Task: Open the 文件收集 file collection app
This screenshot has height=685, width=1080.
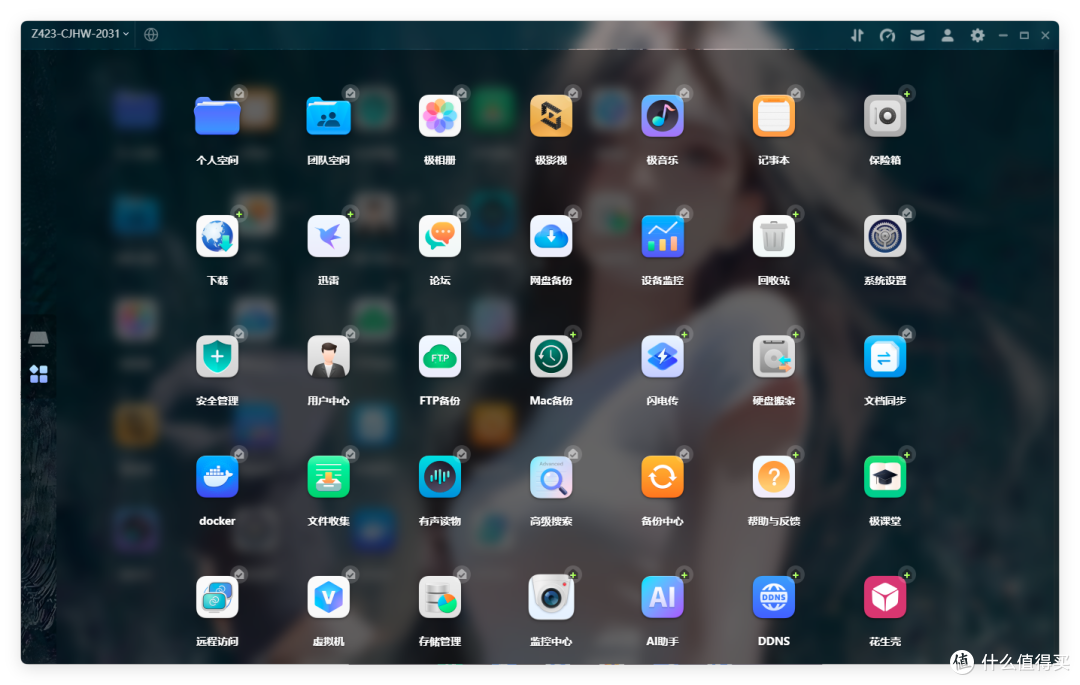Action: tap(329, 476)
